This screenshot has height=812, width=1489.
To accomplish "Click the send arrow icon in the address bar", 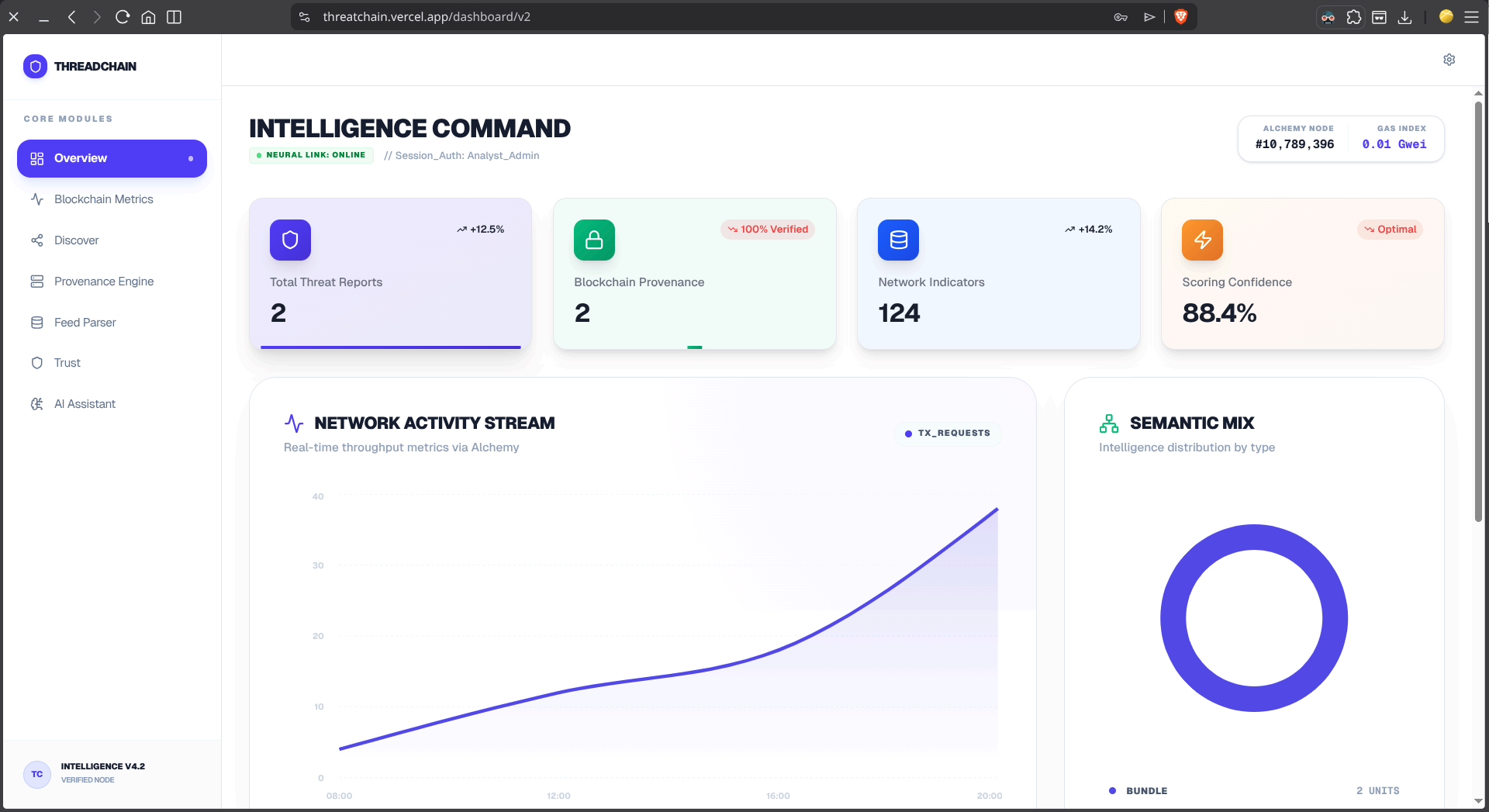I will pos(1149,17).
